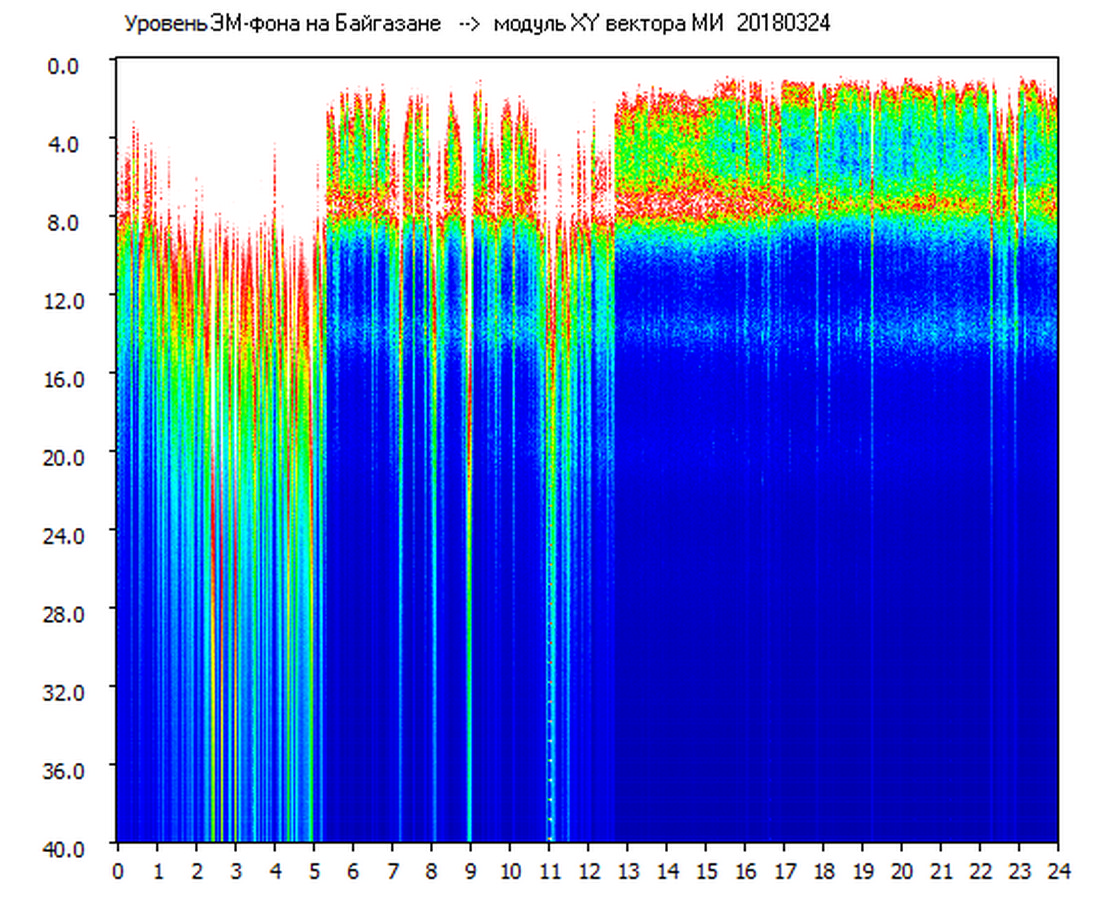The height and width of the screenshot is (900, 1096).
Task: Click the bright green vertical stripe at hour 9
Action: pyautogui.click(x=469, y=650)
